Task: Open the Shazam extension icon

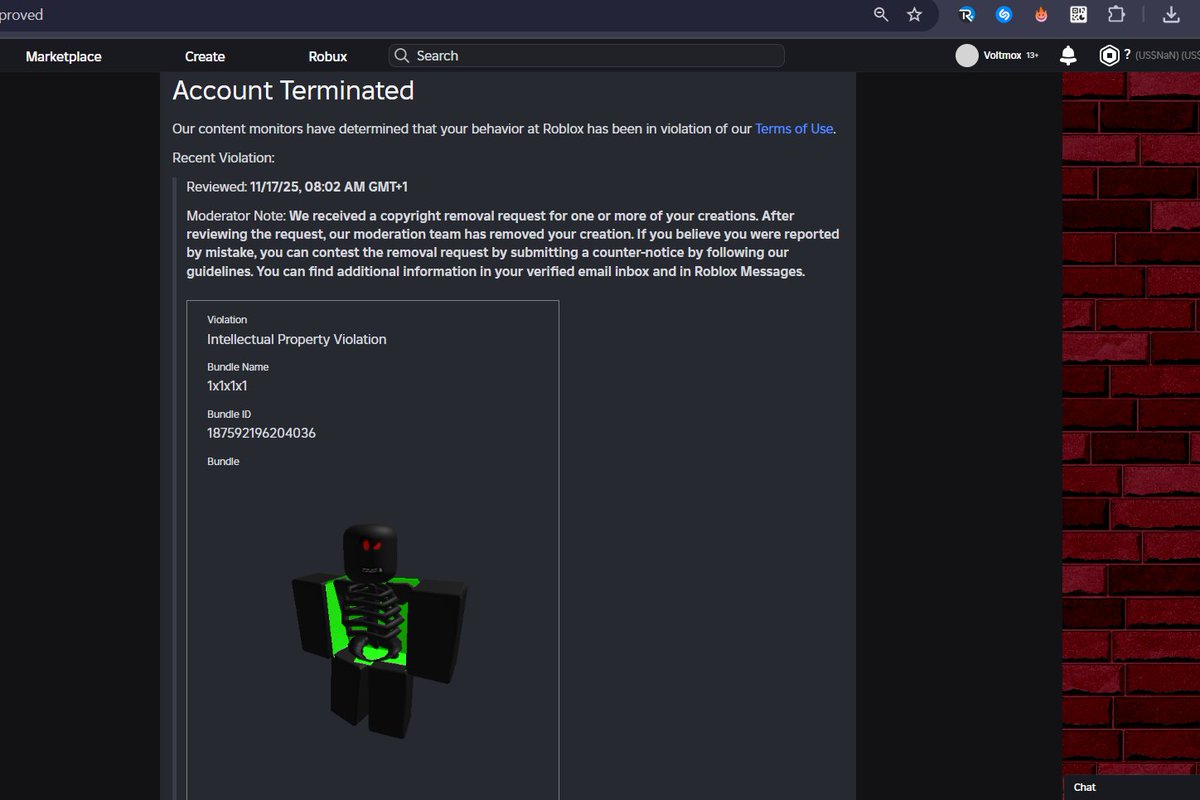Action: coord(1004,14)
